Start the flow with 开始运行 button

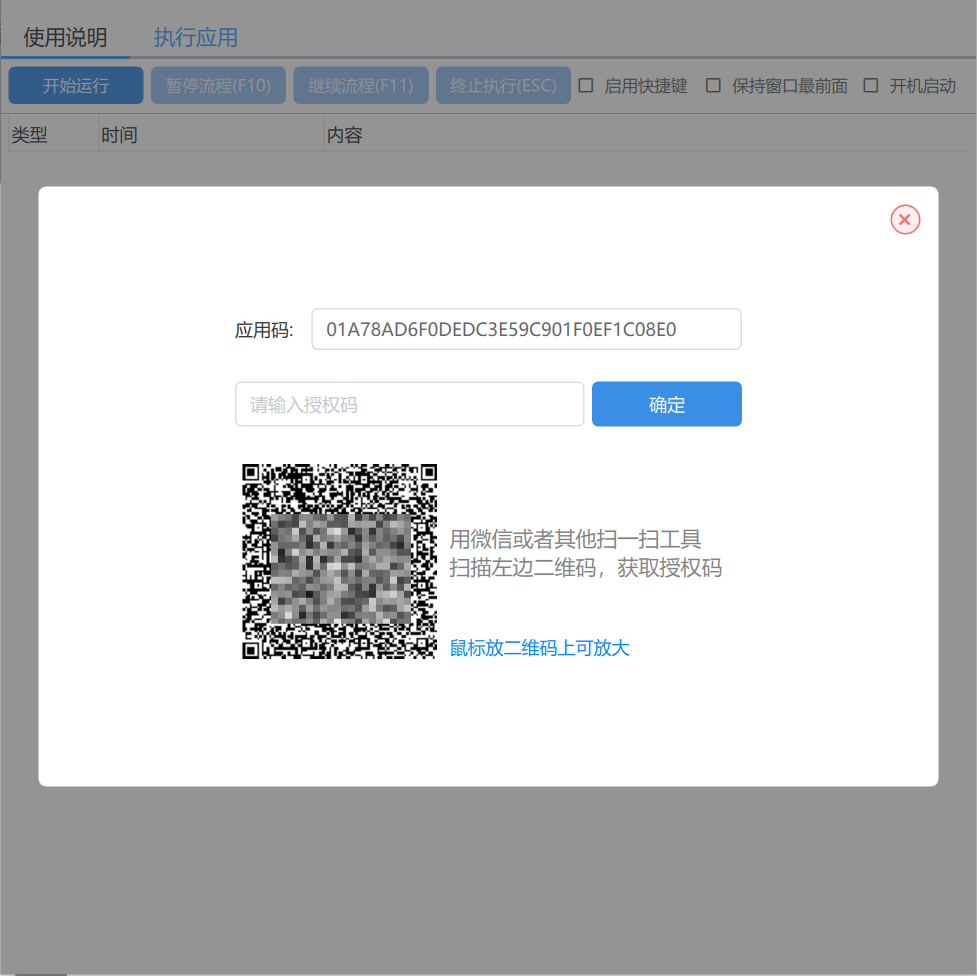[76, 85]
